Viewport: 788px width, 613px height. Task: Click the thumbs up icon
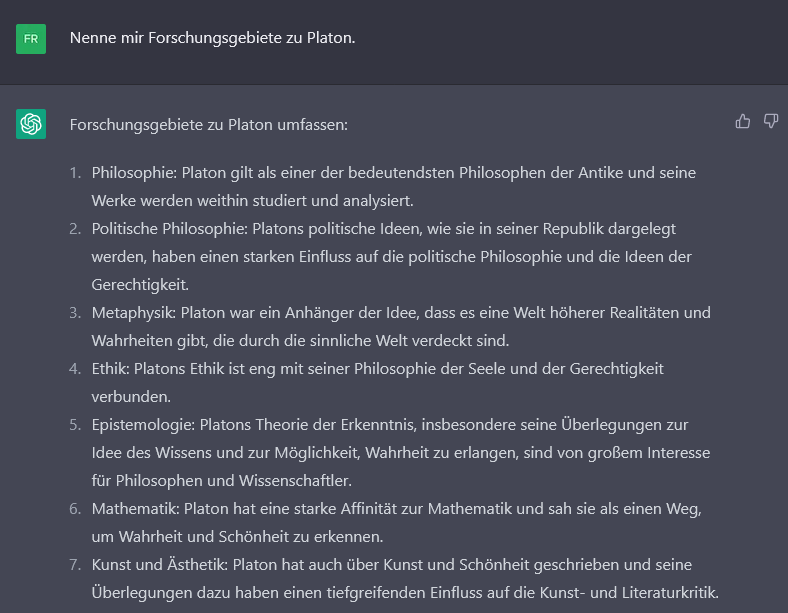tap(743, 121)
